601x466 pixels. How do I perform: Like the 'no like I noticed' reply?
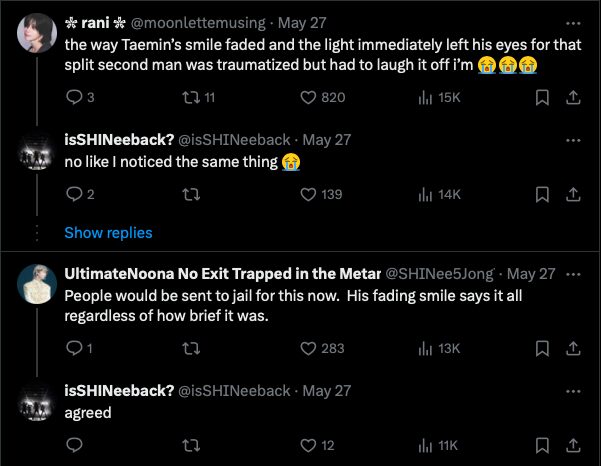click(x=310, y=194)
